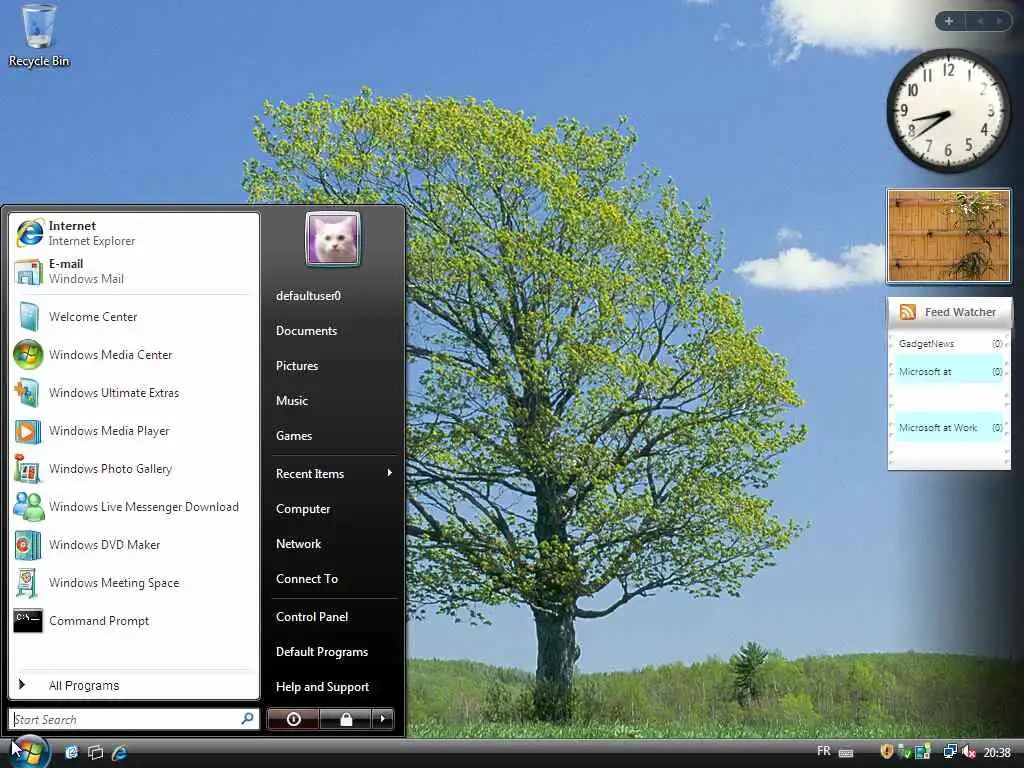Click Show Desktop quick launch icon
The height and width of the screenshot is (768, 1024).
[x=71, y=752]
